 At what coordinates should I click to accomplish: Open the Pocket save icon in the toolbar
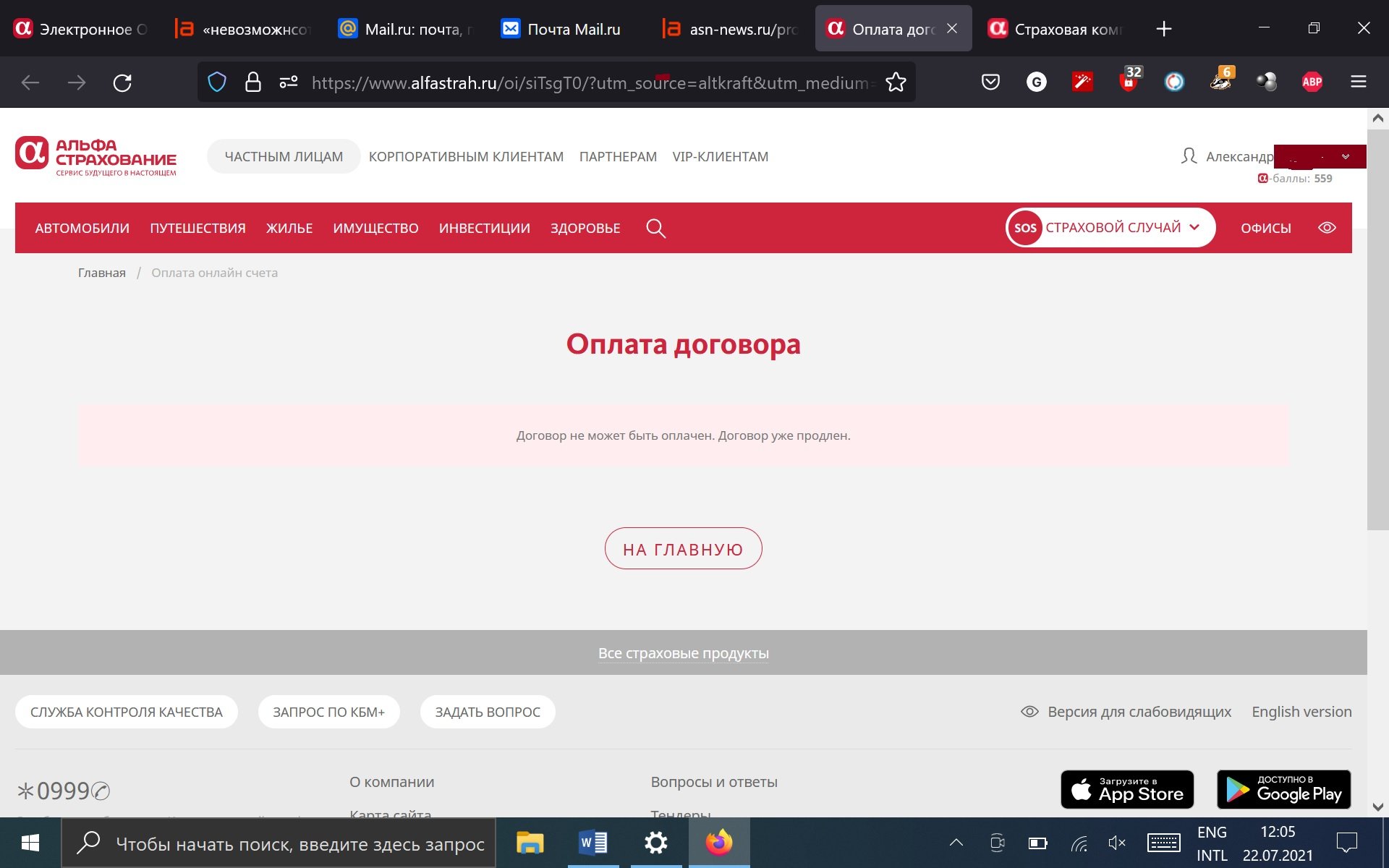(x=990, y=82)
